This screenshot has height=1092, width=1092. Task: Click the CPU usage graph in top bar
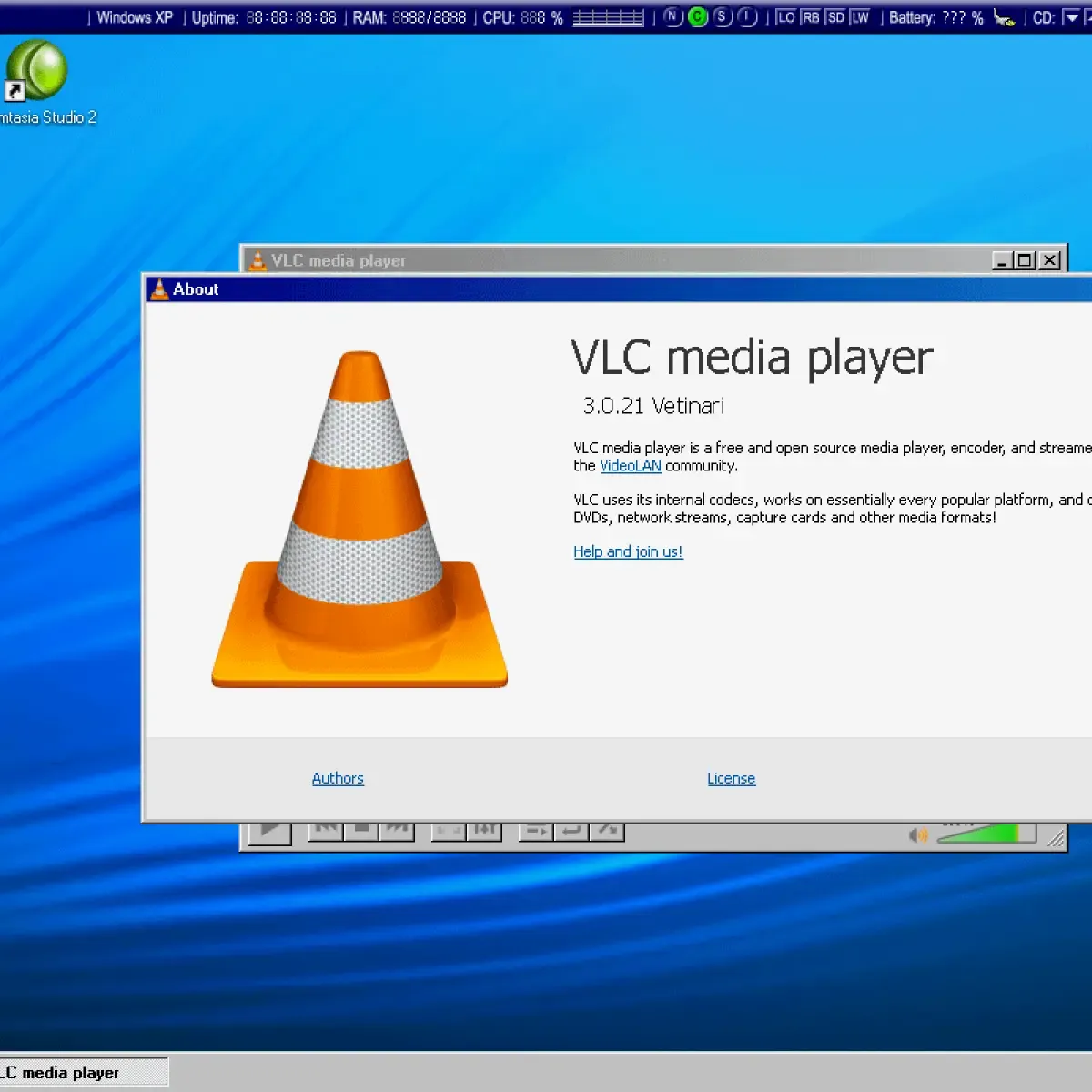pos(608,18)
